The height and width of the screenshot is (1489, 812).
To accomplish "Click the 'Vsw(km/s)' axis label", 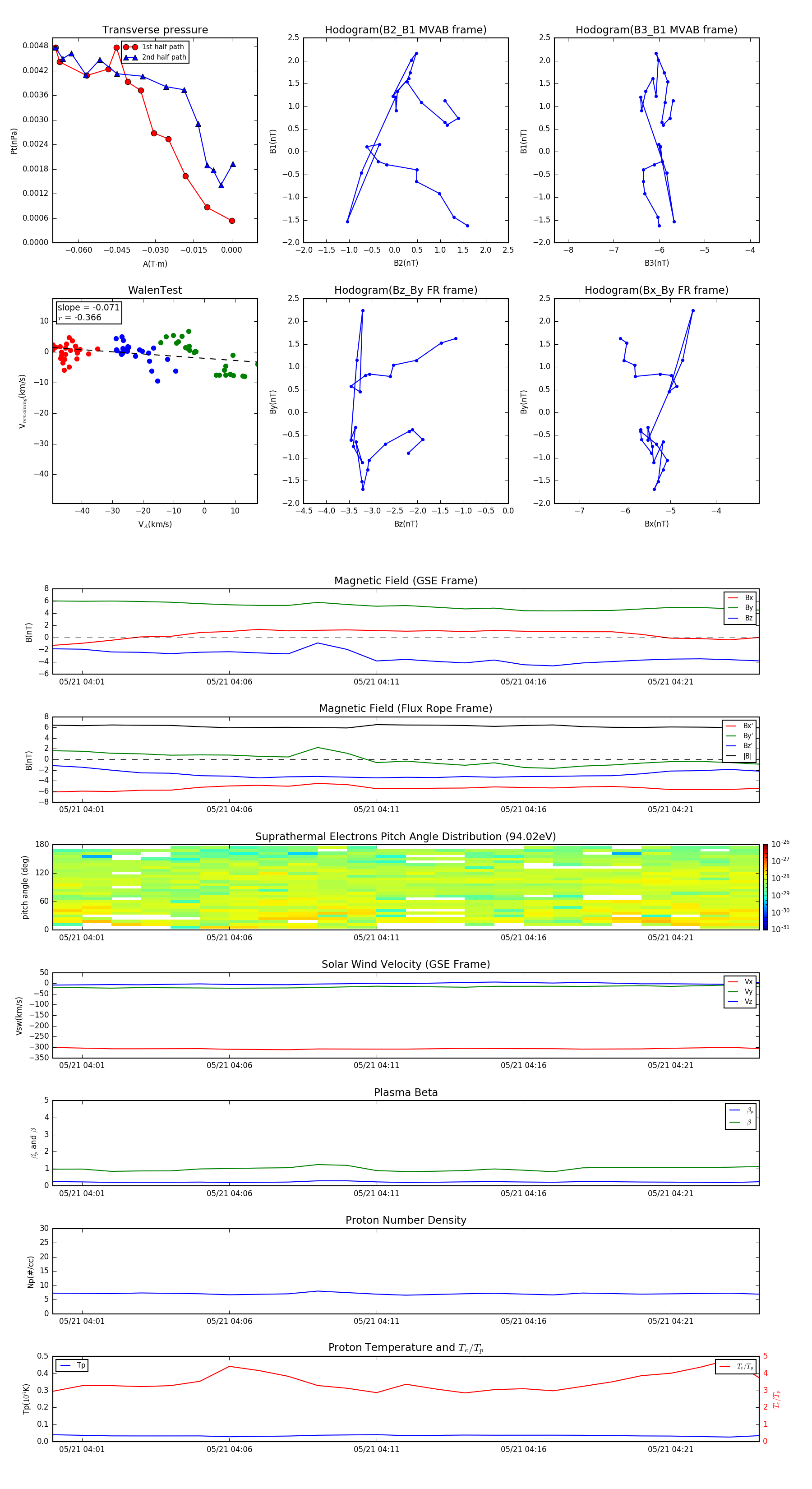I will tap(18, 1016).
